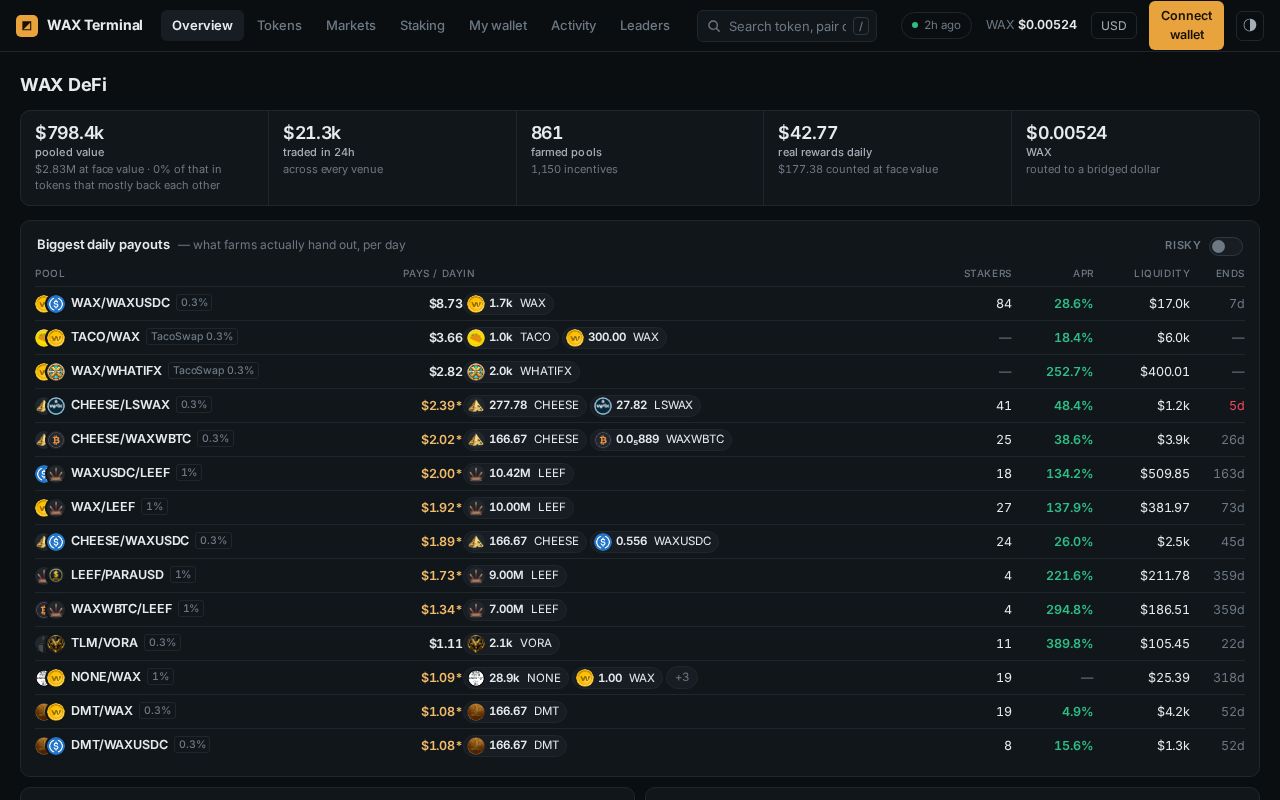Click the LSWAX token reward icon
This screenshot has height=800, width=1280.
pyautogui.click(x=603, y=406)
